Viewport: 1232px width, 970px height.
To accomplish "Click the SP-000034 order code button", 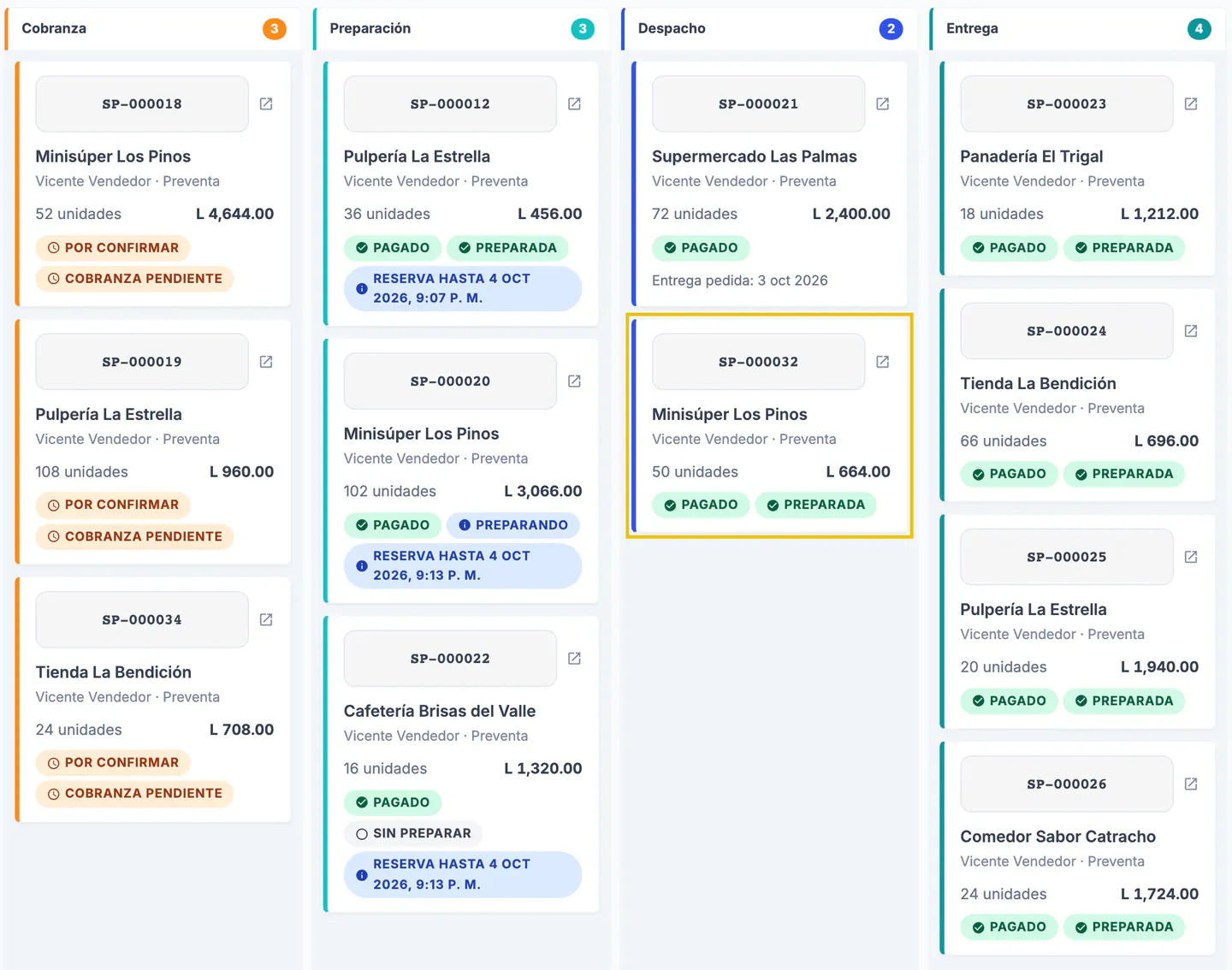I will point(142,619).
